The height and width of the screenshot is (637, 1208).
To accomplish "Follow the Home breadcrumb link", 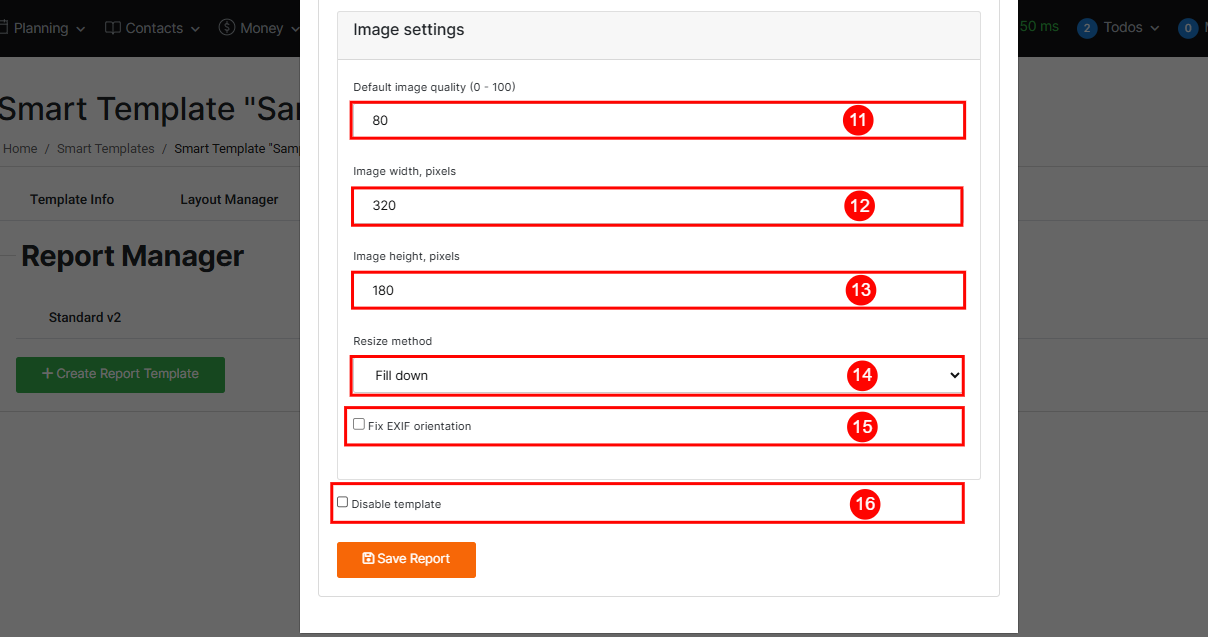I will click(20, 148).
